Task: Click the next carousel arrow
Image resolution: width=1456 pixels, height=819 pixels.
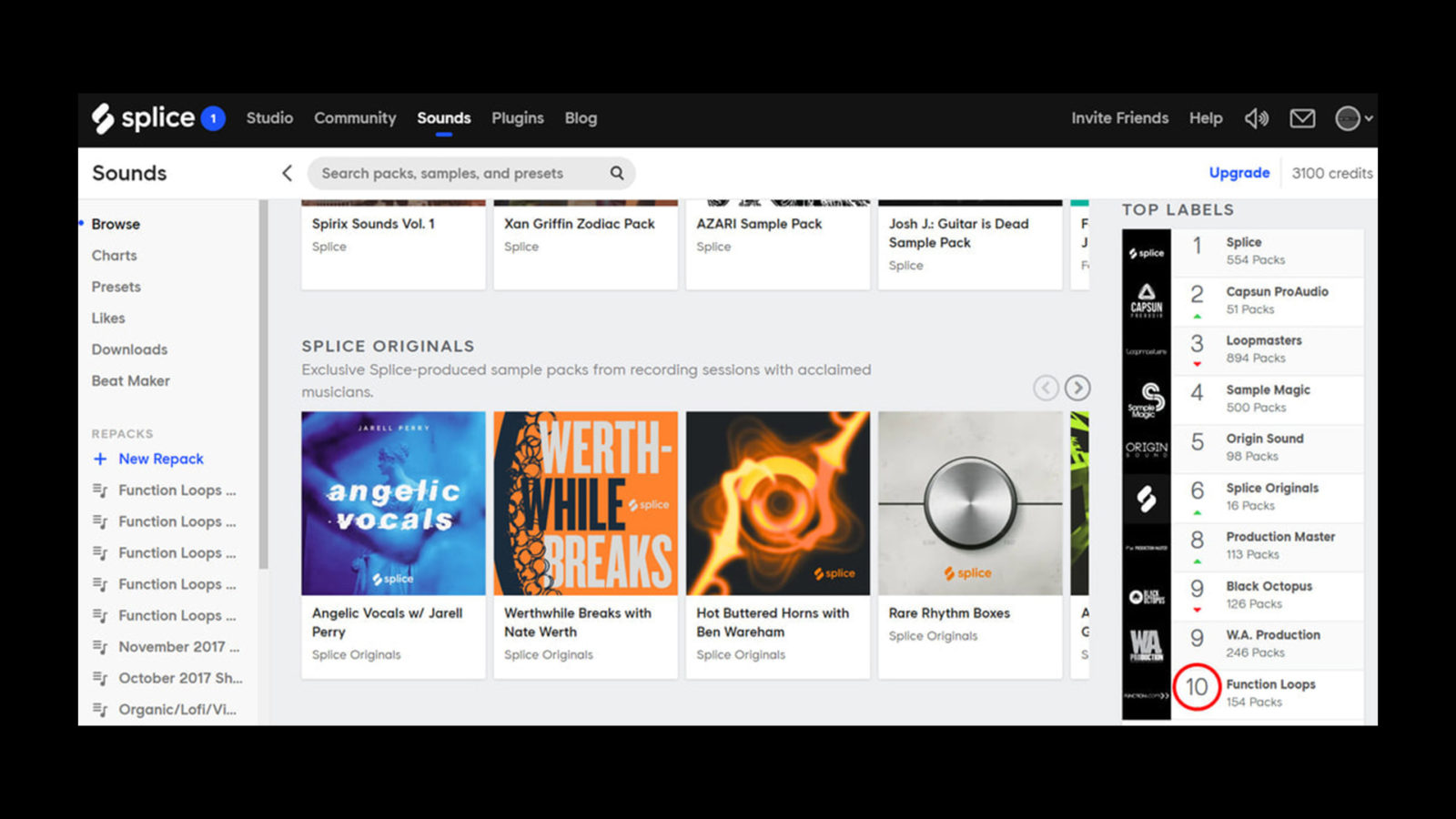Action: coord(1077,388)
